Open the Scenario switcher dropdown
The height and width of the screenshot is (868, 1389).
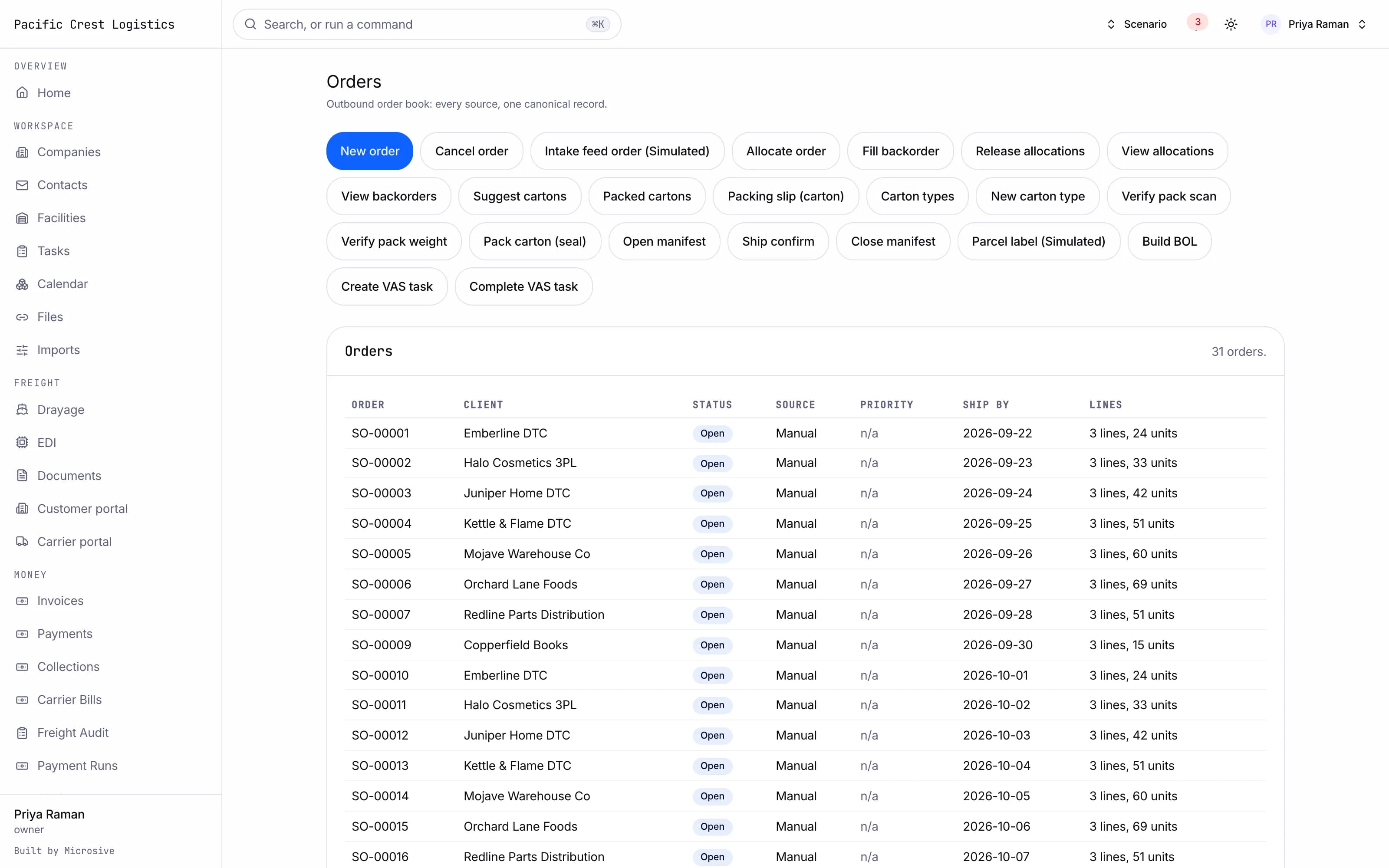tap(1136, 24)
